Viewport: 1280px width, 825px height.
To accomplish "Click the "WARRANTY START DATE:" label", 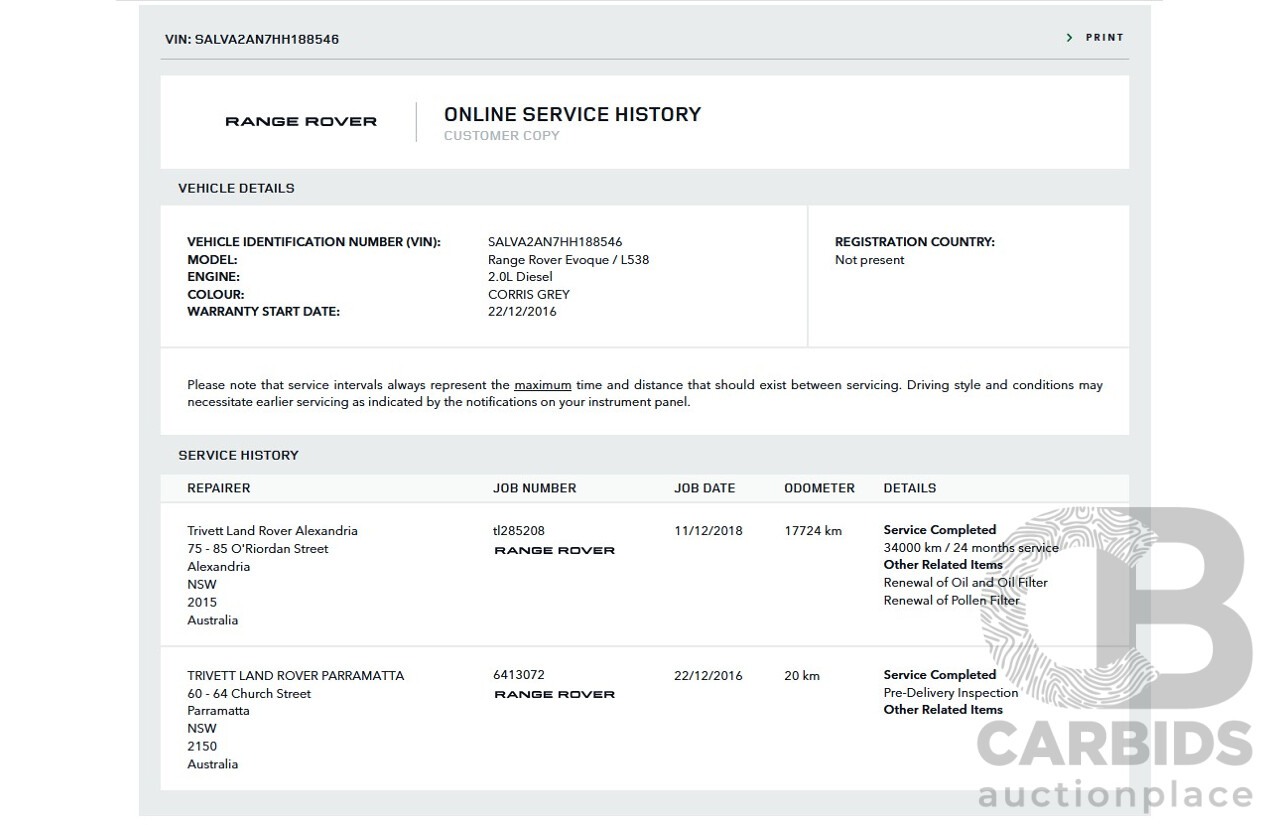I will click(x=264, y=312).
